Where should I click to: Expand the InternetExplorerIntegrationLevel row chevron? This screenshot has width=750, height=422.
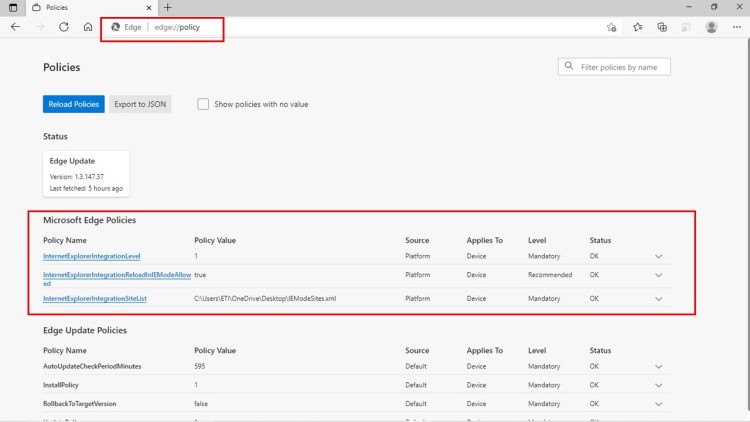click(x=658, y=257)
